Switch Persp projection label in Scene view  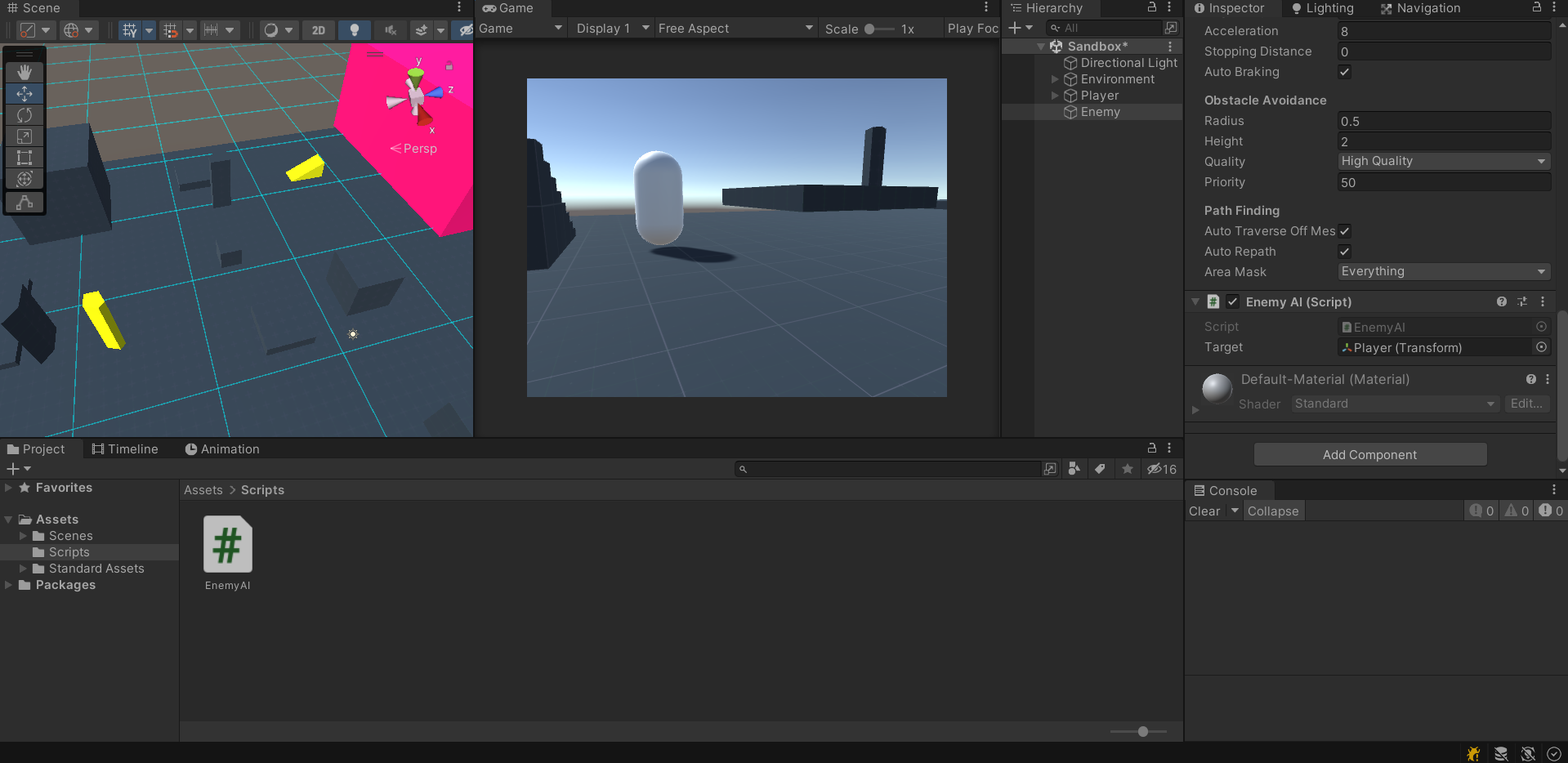(413, 149)
